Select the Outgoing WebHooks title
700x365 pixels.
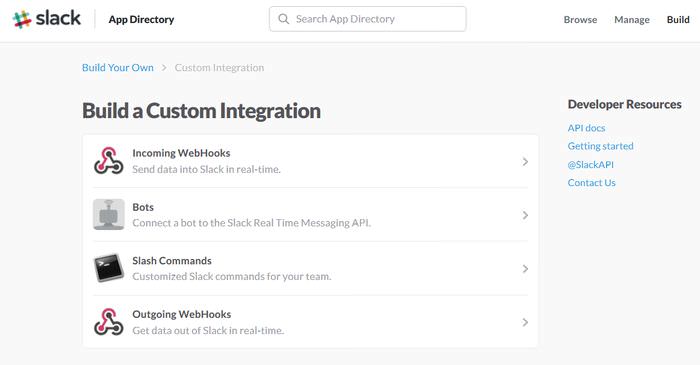182,315
